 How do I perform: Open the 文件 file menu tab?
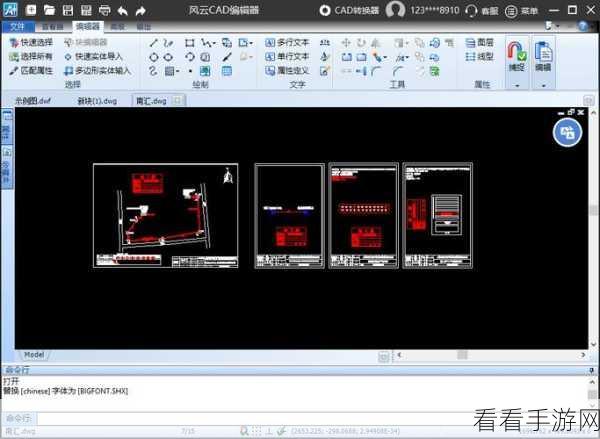(x=18, y=26)
